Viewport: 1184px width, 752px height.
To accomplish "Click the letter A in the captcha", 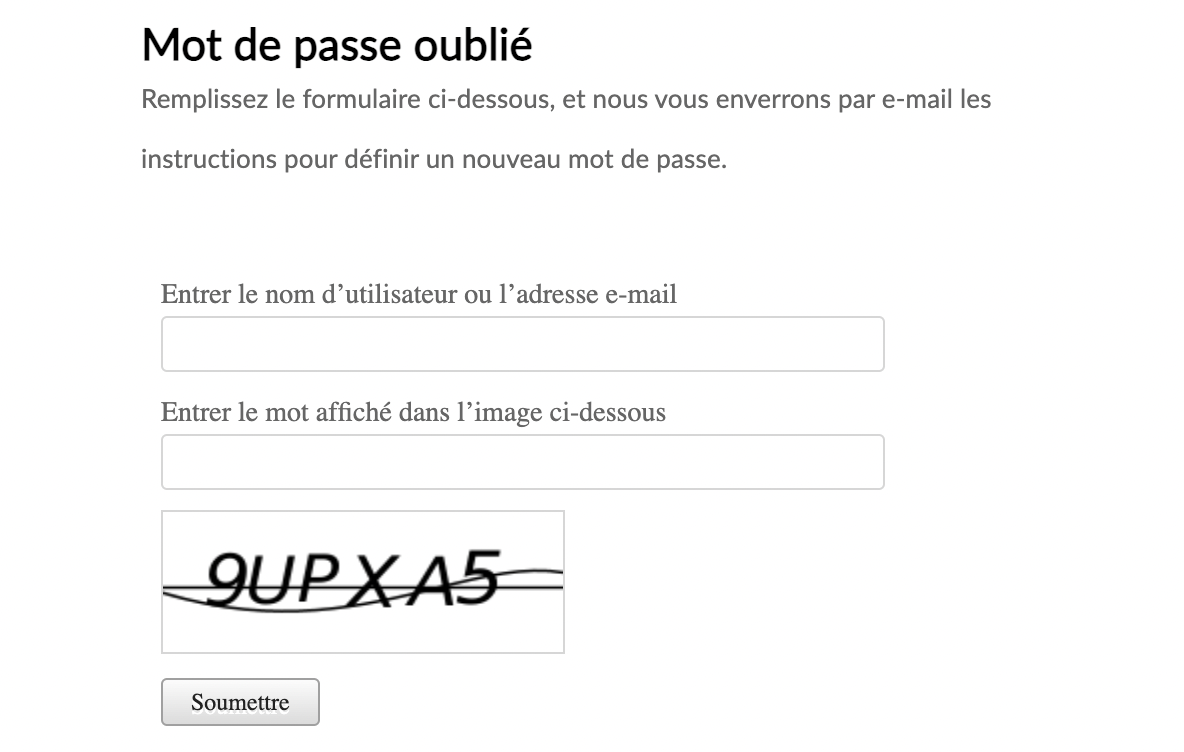I will [x=429, y=580].
